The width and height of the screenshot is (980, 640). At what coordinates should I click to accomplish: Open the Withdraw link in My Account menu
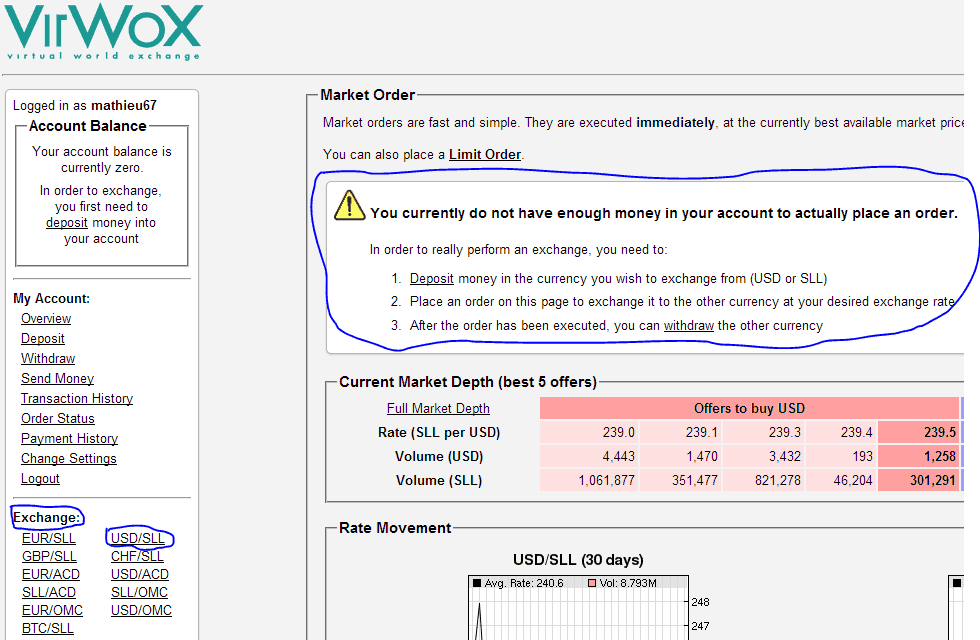[x=48, y=358]
